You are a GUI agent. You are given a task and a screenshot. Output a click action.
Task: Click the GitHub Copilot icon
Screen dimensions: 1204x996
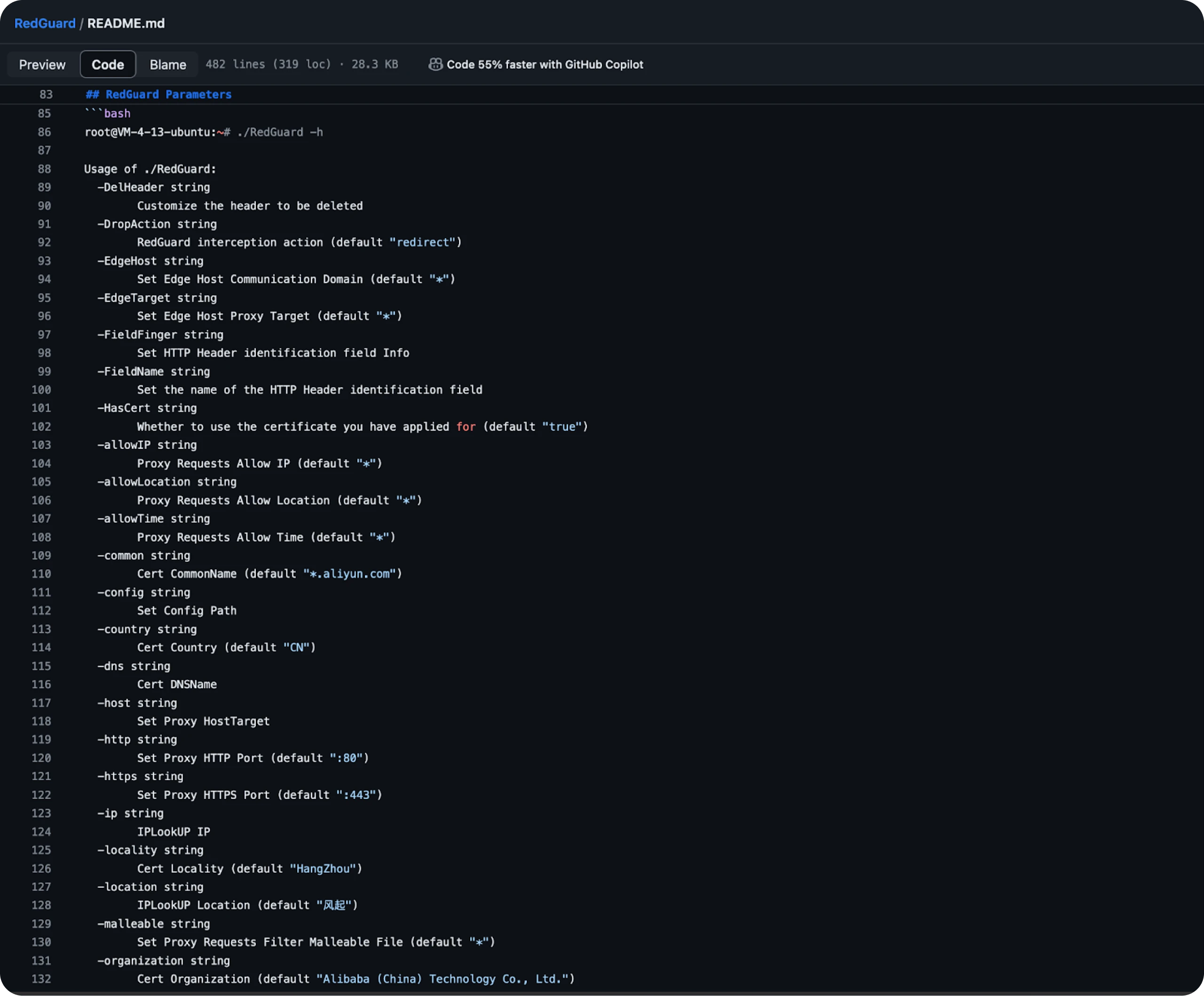[x=435, y=64]
